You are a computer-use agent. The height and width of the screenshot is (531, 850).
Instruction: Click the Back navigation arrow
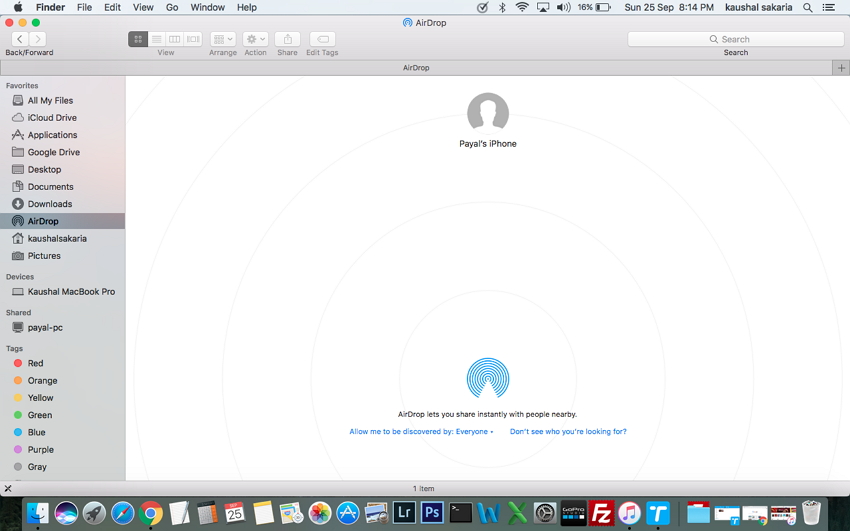point(19,39)
